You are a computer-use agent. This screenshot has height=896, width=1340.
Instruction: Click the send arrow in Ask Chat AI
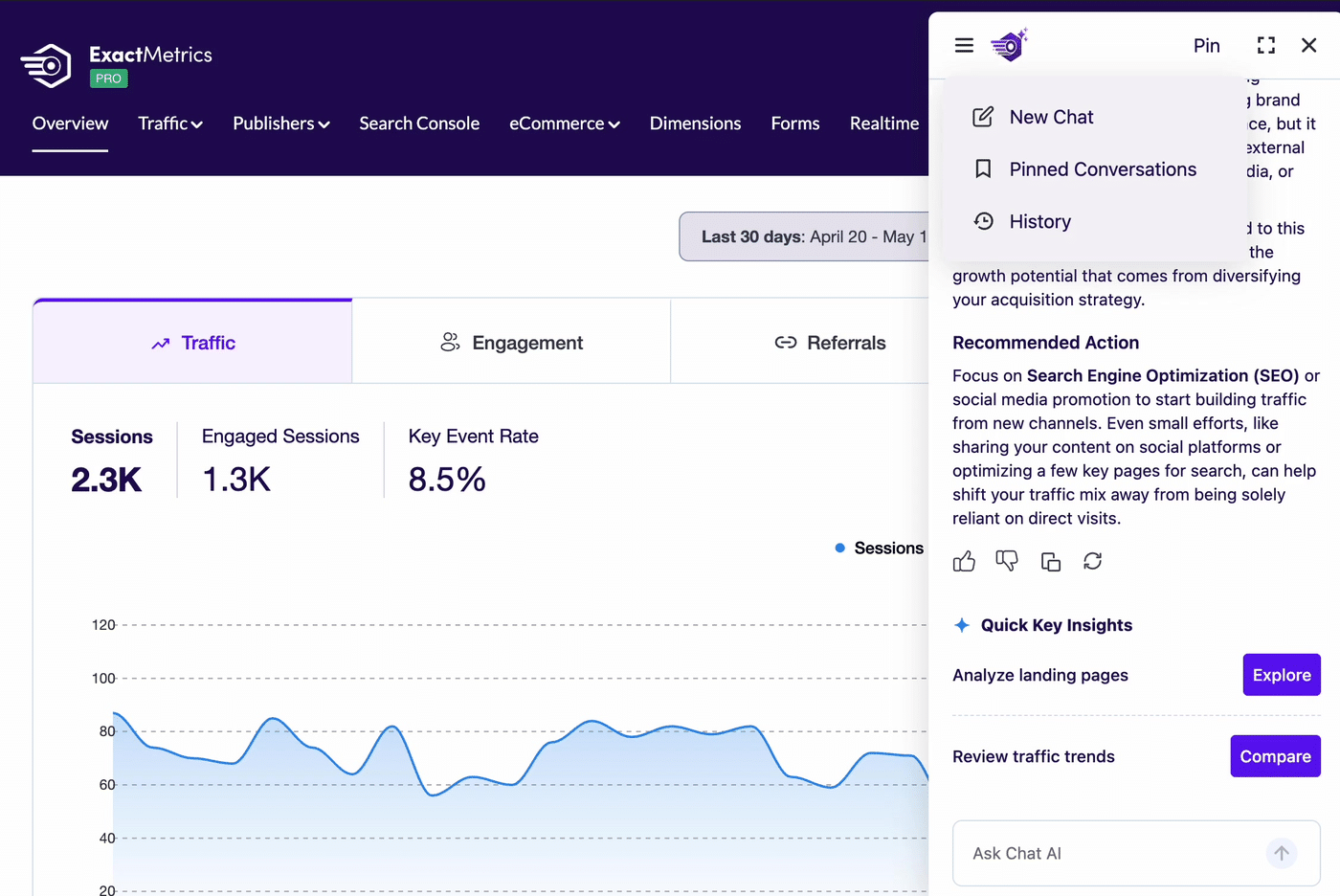(x=1282, y=853)
